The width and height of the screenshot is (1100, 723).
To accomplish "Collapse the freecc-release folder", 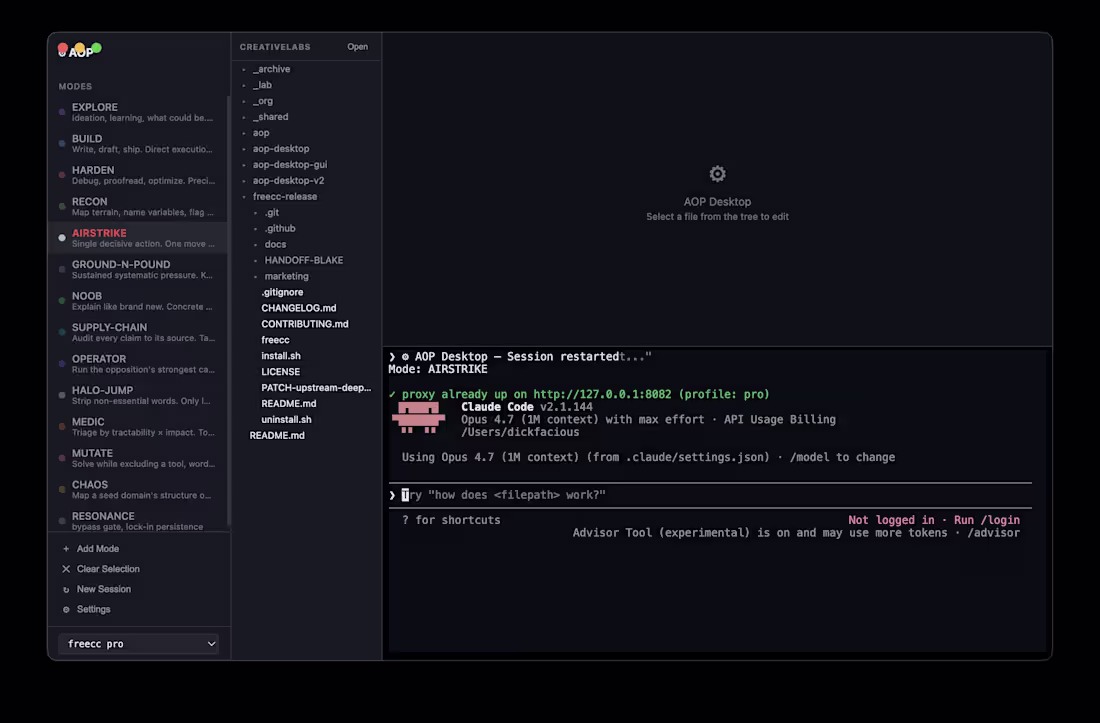I will 307,196.
